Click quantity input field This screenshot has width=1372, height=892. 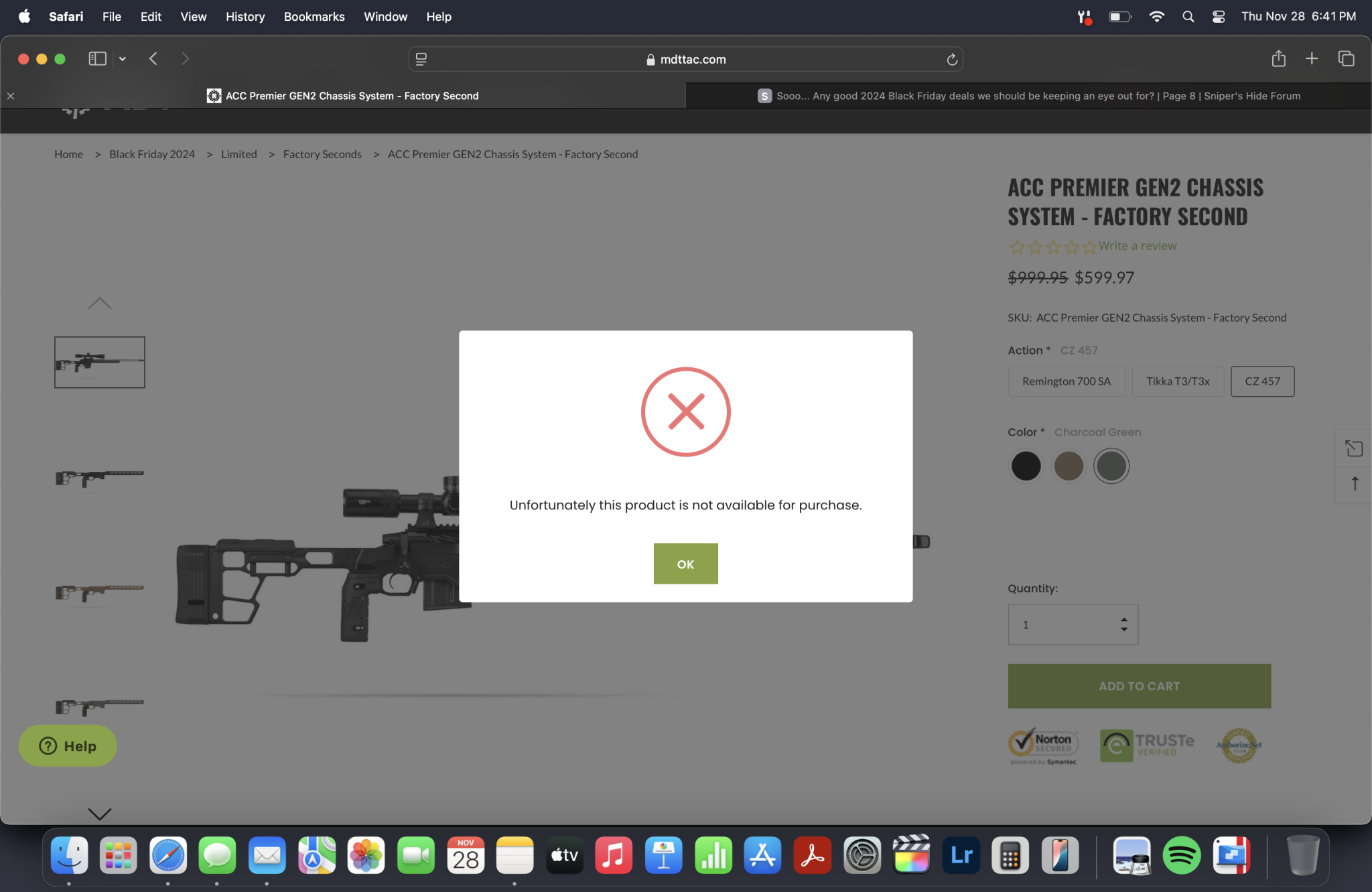[1073, 625]
